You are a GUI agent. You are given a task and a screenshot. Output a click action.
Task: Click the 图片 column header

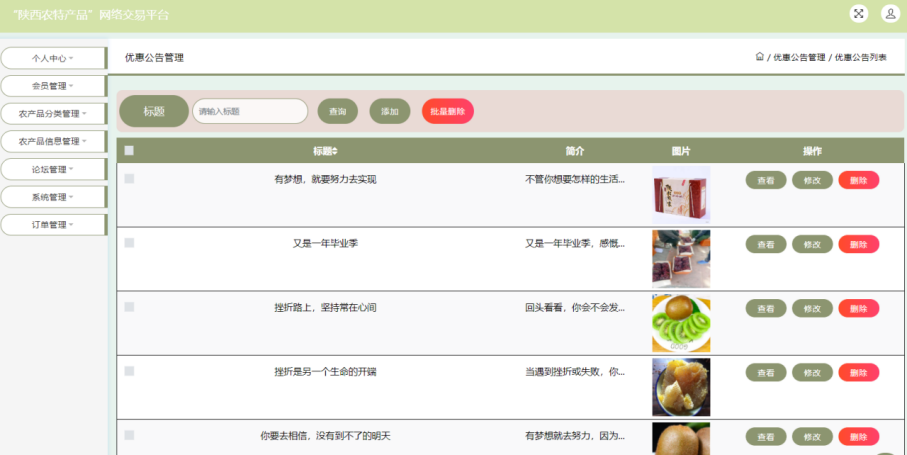coord(681,151)
